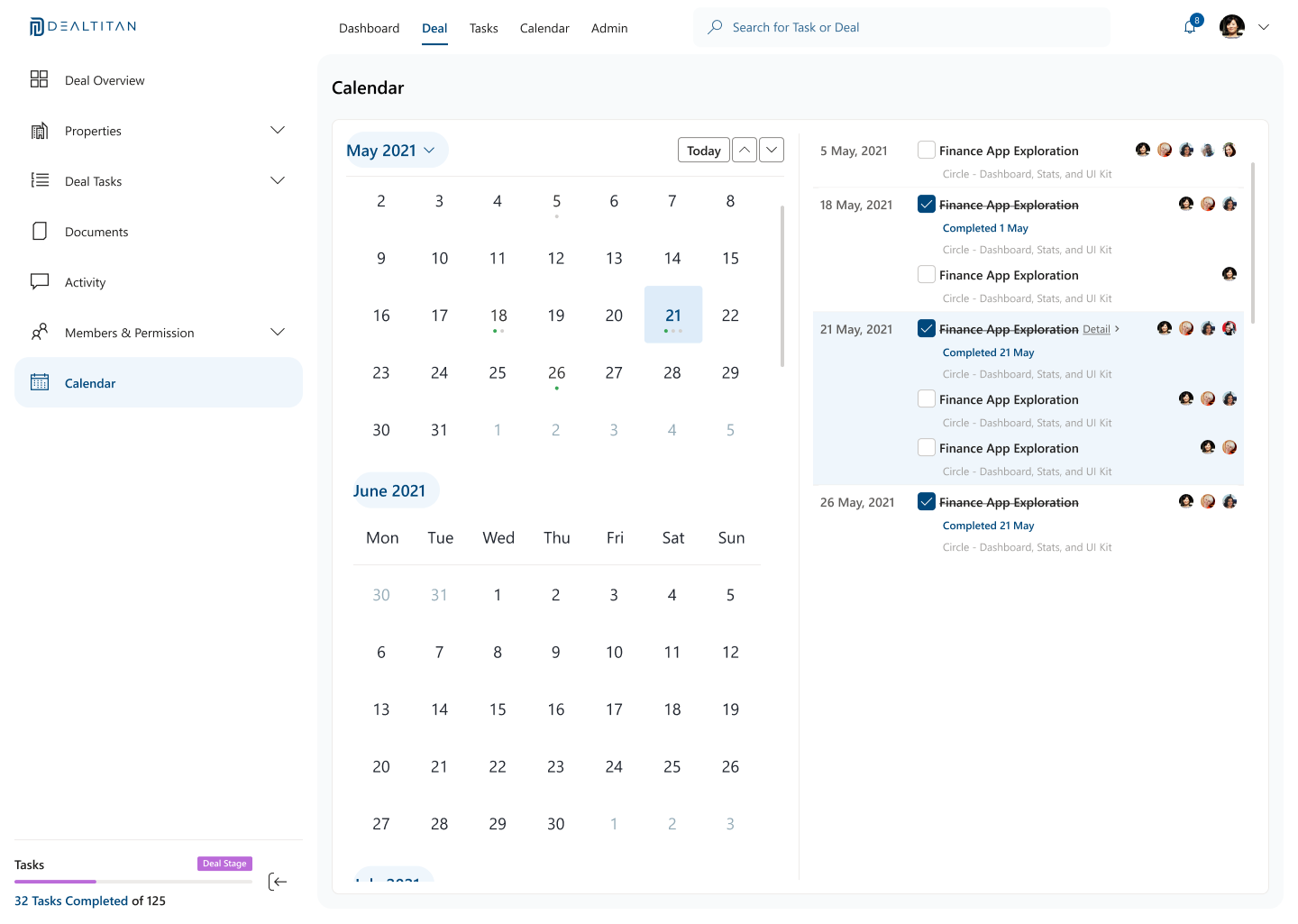Open the Detail link on 21 May task
The image size is (1298, 924).
point(1096,330)
